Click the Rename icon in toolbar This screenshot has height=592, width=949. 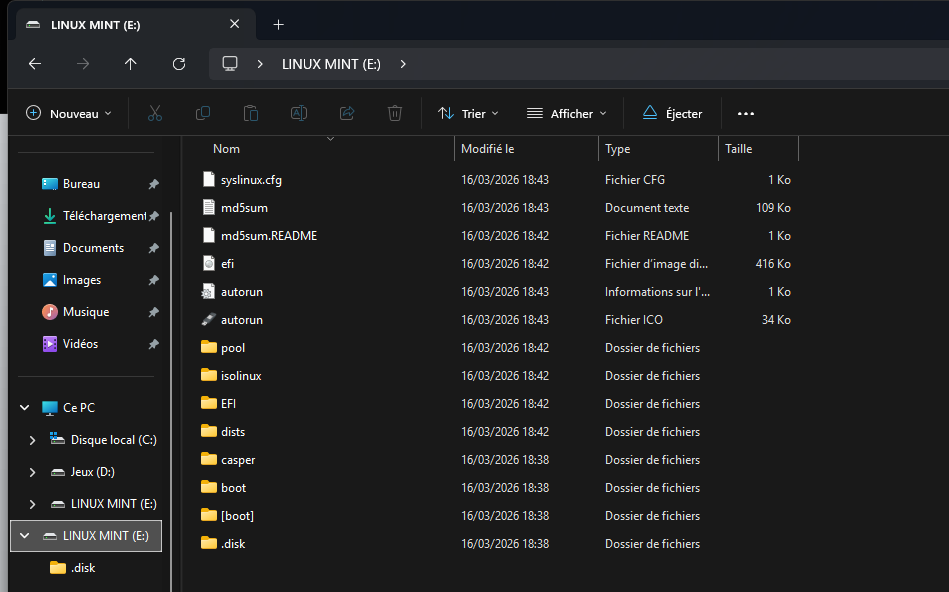298,114
